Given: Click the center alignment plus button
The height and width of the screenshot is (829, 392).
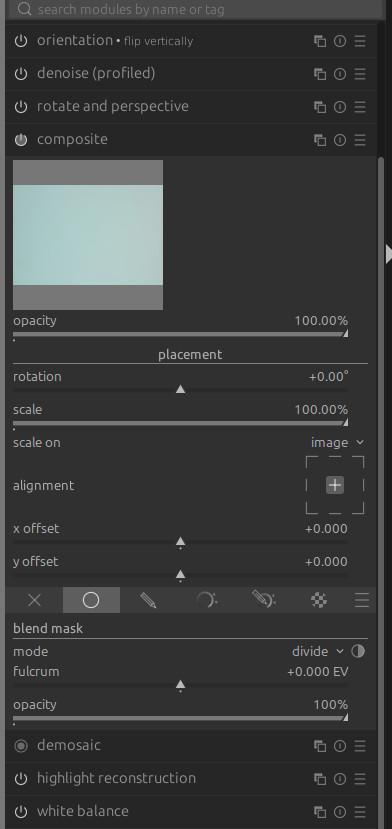Looking at the screenshot, I should tap(335, 485).
